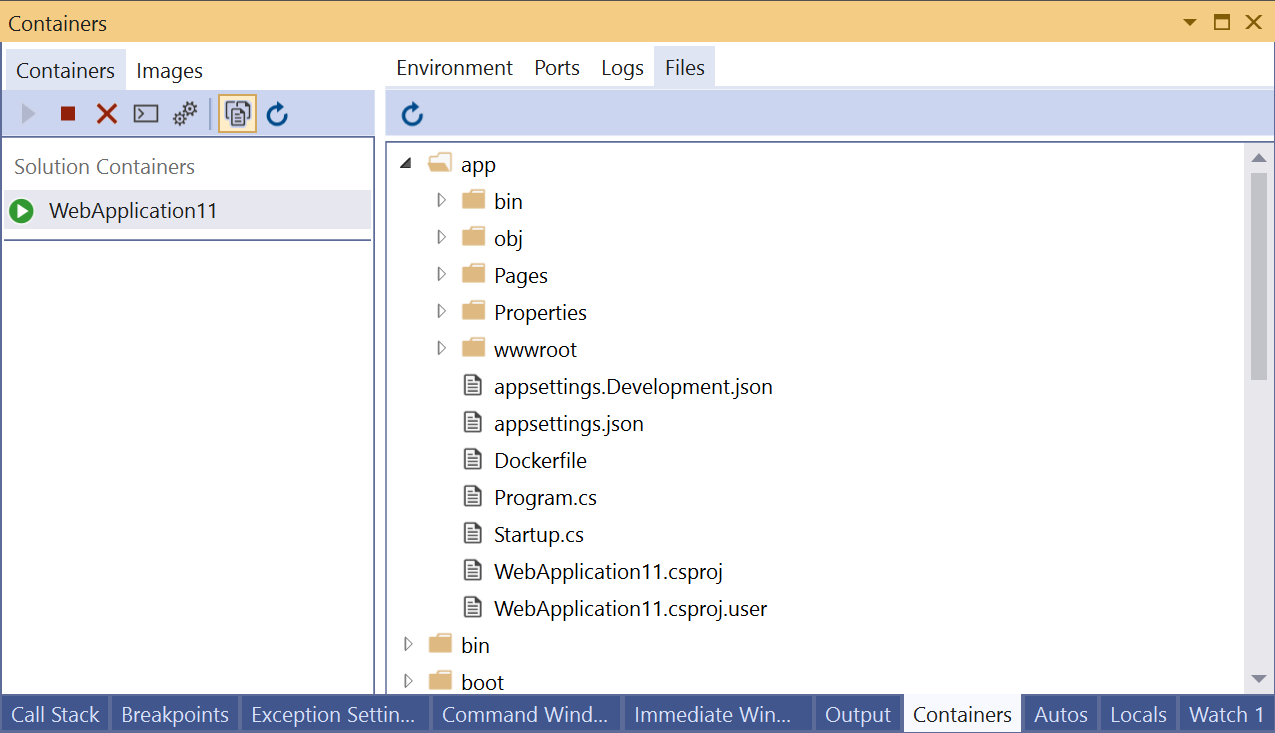Refresh the container list
This screenshot has width=1275, height=733.
point(277,113)
